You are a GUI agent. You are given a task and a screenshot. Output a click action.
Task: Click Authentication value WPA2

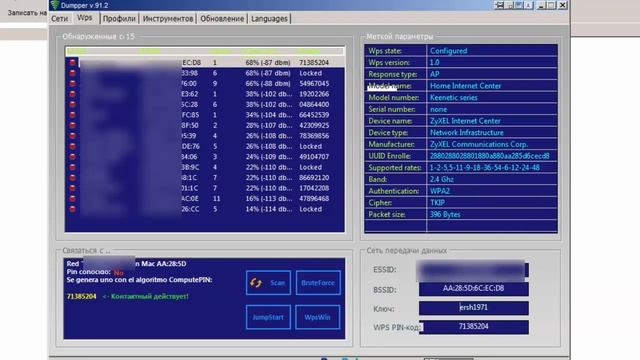[x=440, y=191]
